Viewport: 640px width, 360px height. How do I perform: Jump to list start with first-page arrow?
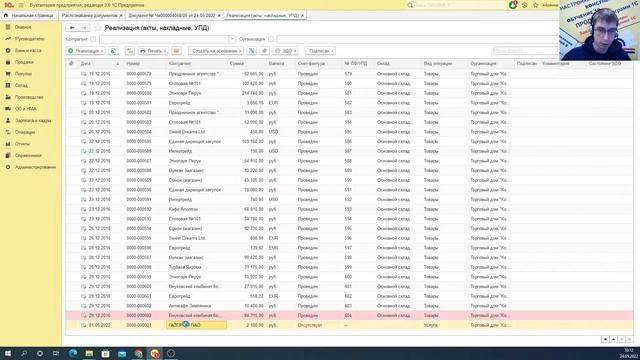(x=605, y=339)
